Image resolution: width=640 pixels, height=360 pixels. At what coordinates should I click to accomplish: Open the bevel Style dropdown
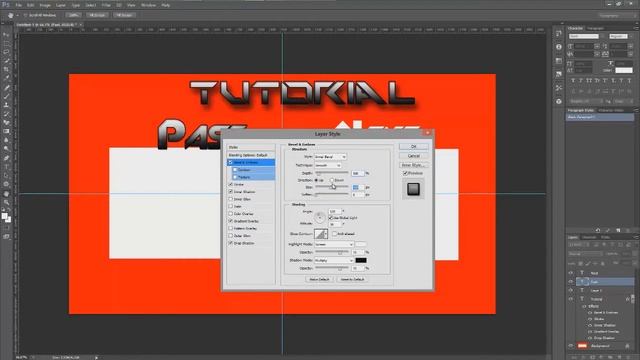pos(330,157)
